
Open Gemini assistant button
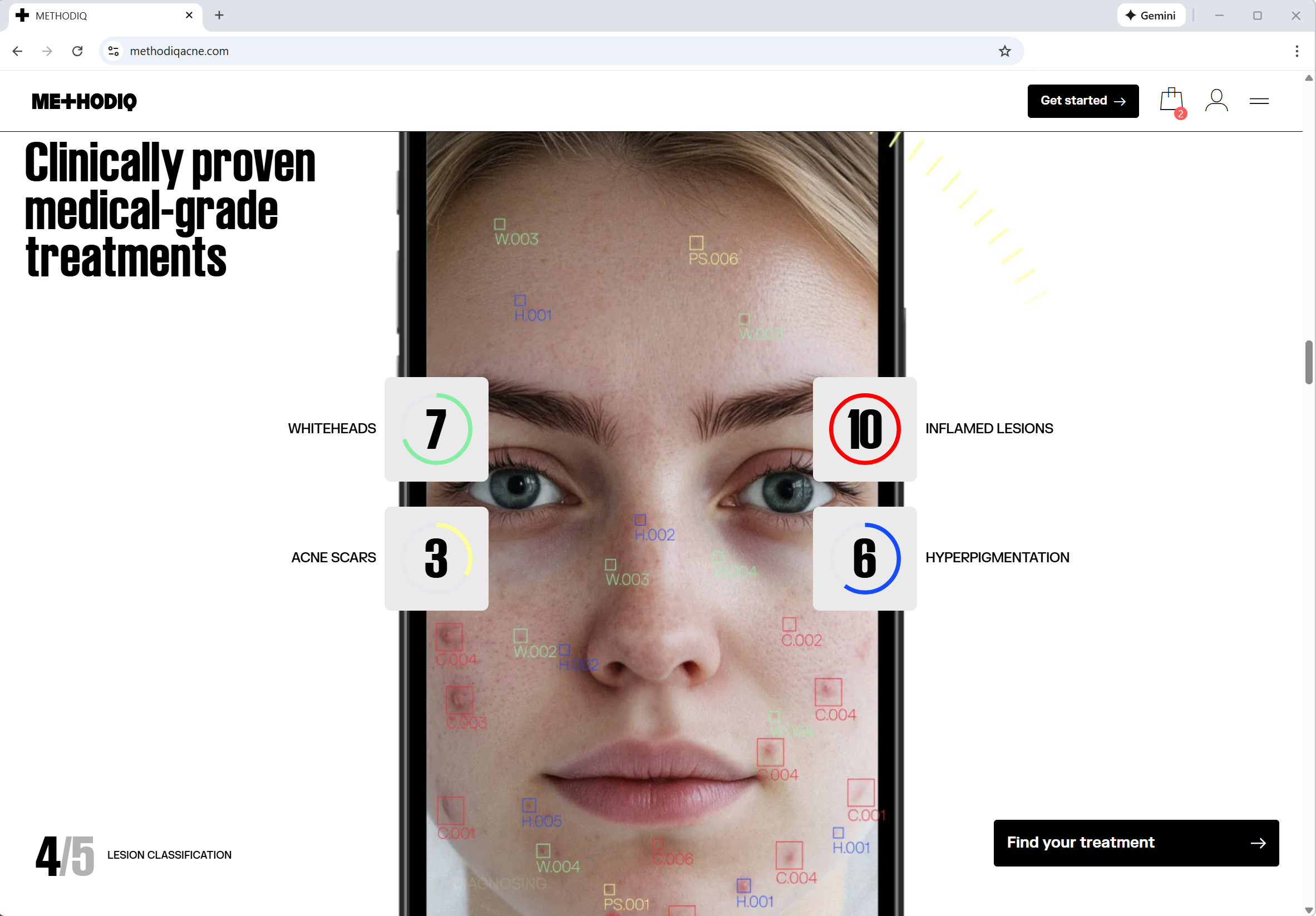pos(1150,16)
